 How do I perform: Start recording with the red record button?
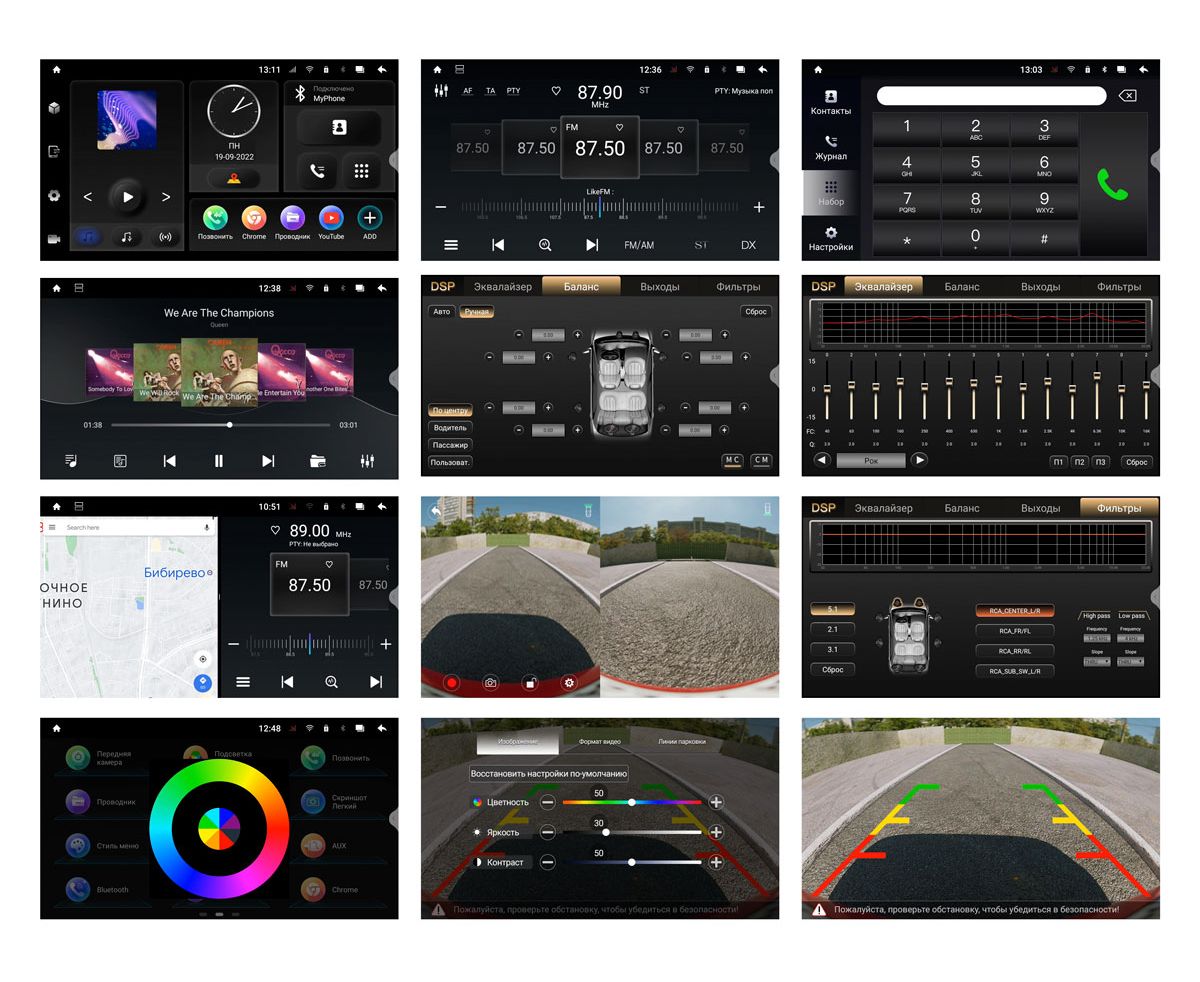pyautogui.click(x=451, y=683)
